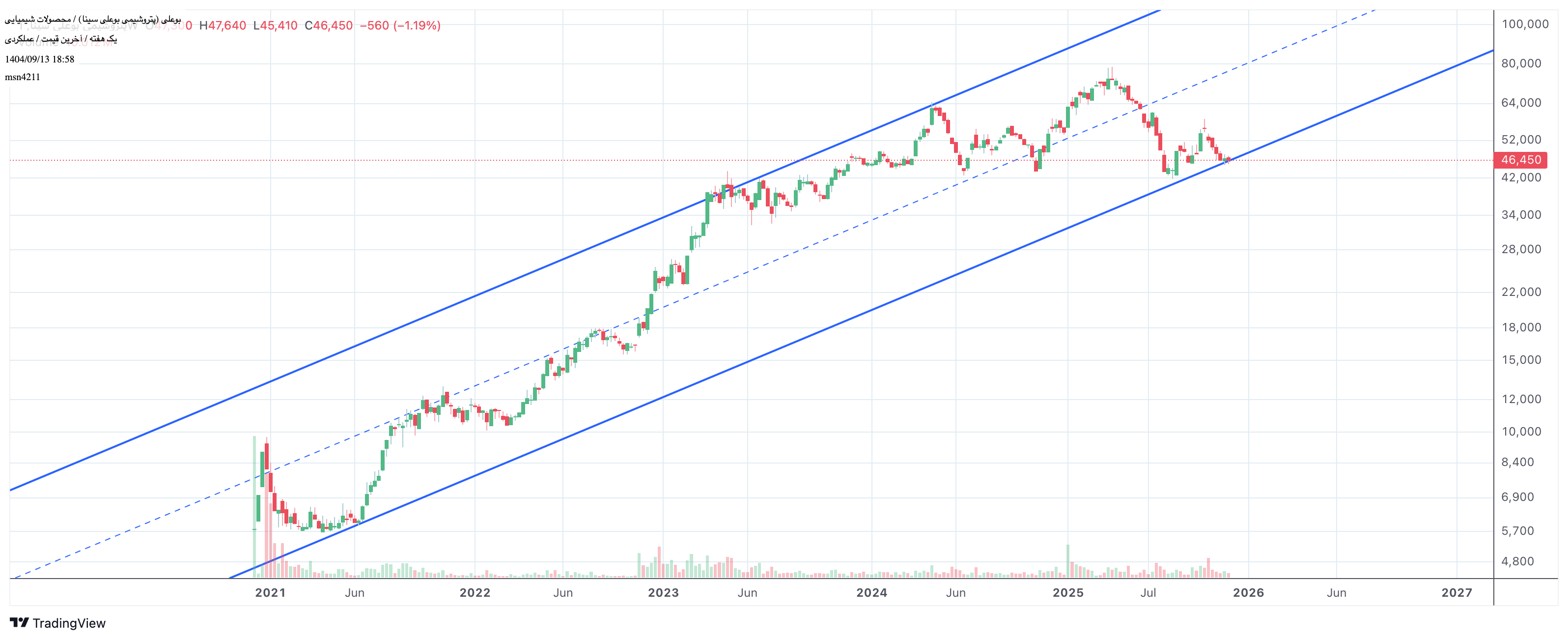Click the H47,640 high value in header
Viewport: 1568px width, 640px height.
(x=223, y=26)
